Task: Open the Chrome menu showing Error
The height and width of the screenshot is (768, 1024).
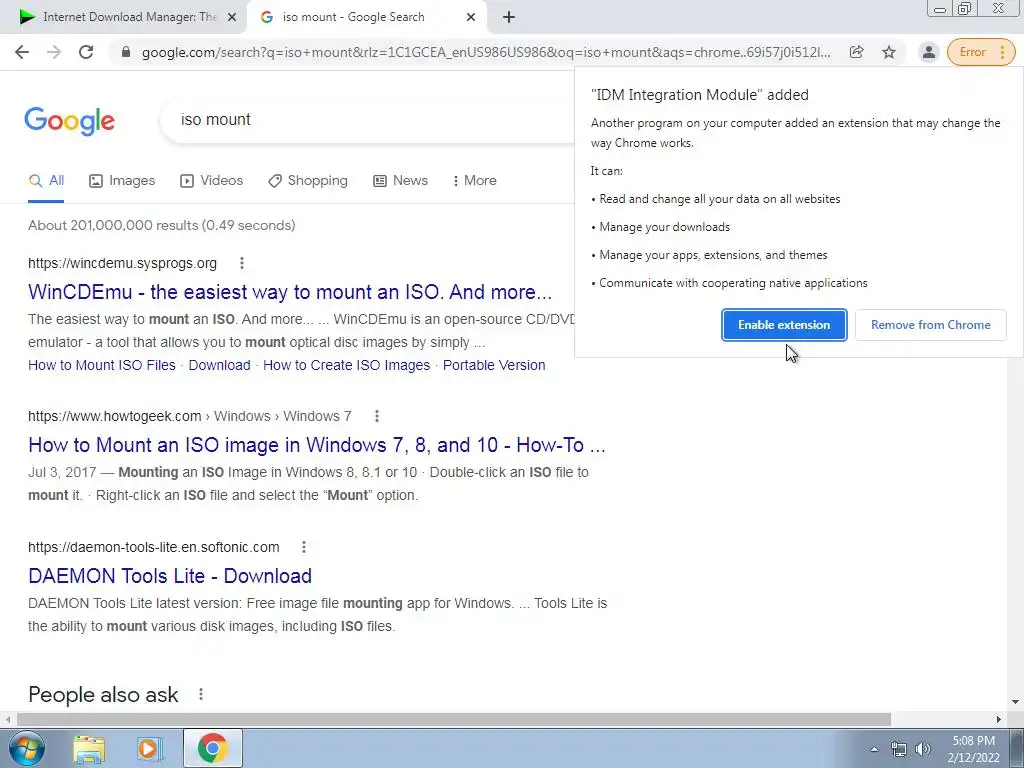Action: 981,52
